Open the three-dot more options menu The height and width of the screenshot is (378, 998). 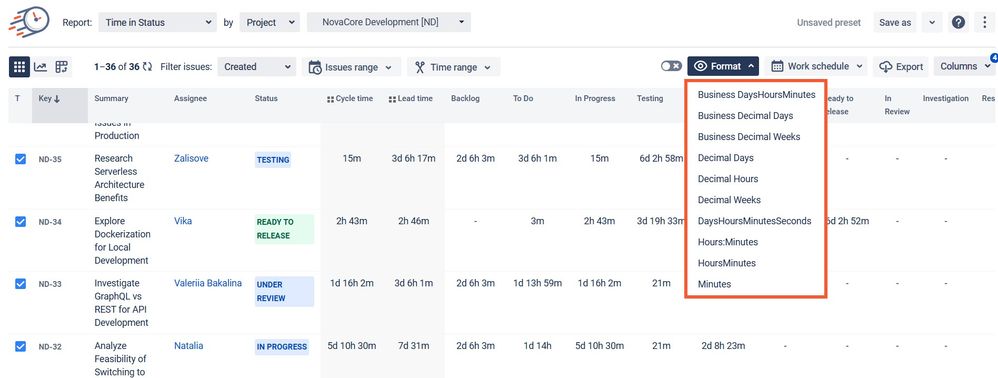click(985, 22)
